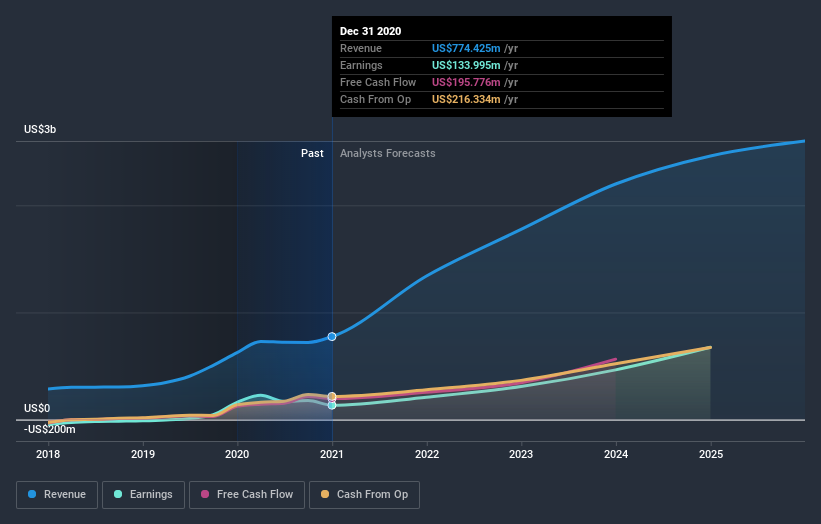Click the US$133.995m earnings value
Image resolution: width=821 pixels, height=524 pixels.
(x=466, y=65)
